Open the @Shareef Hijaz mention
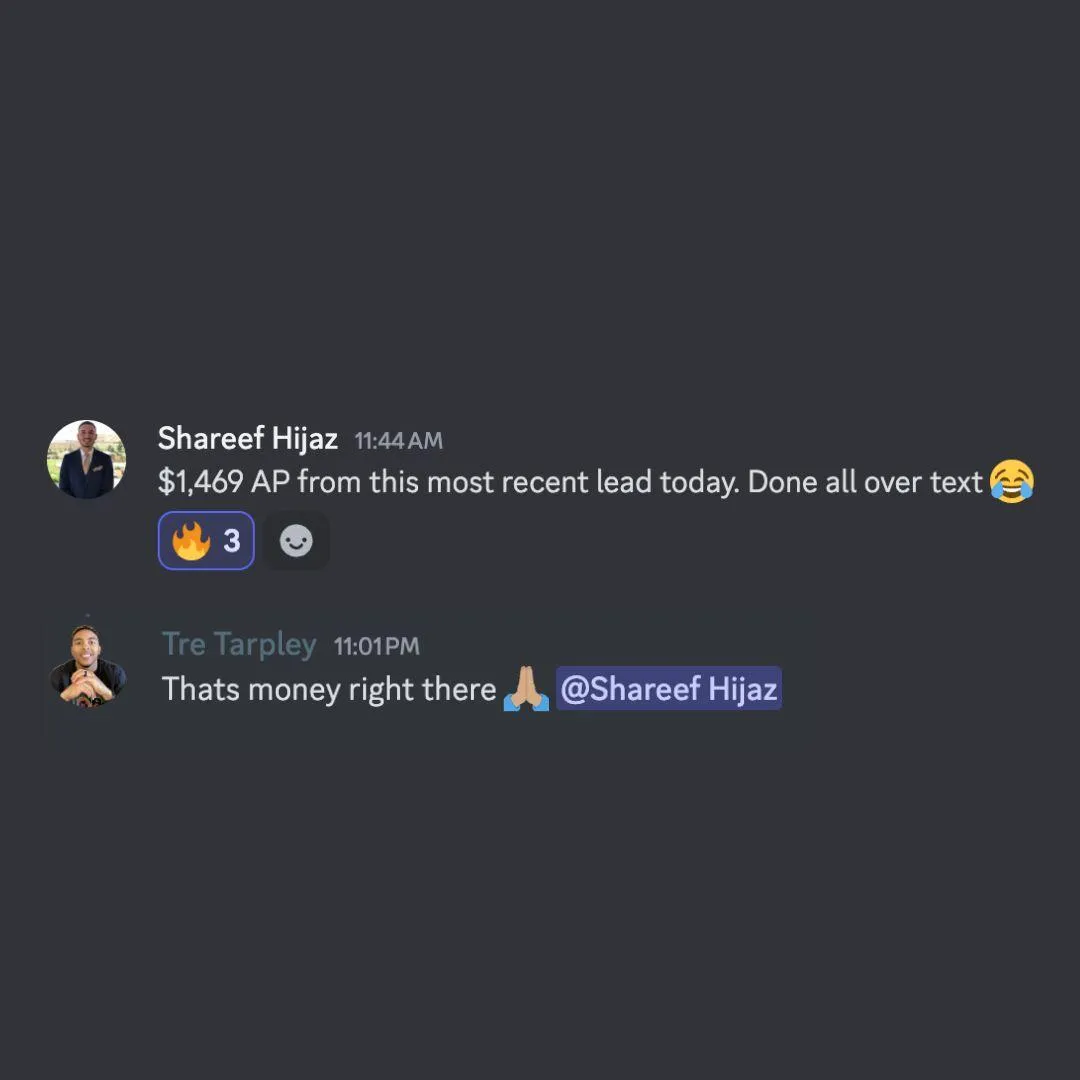The image size is (1080, 1080). click(x=669, y=688)
